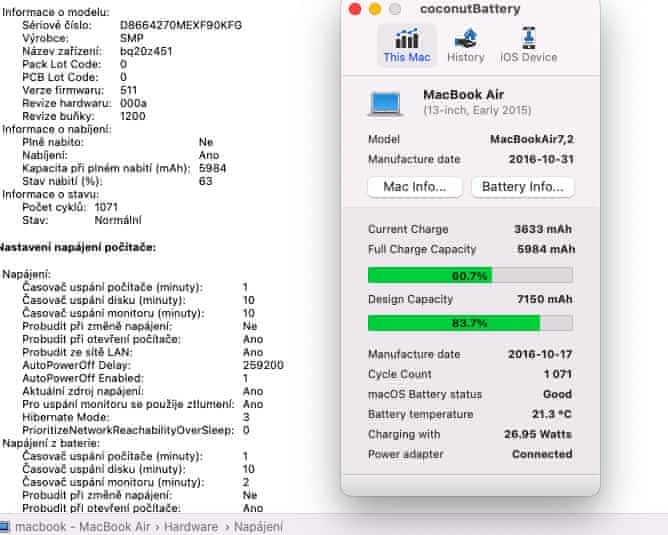Select 'macbook – MacBook Air' in path bar
Screen dimensions: 668x535
click(x=83, y=527)
